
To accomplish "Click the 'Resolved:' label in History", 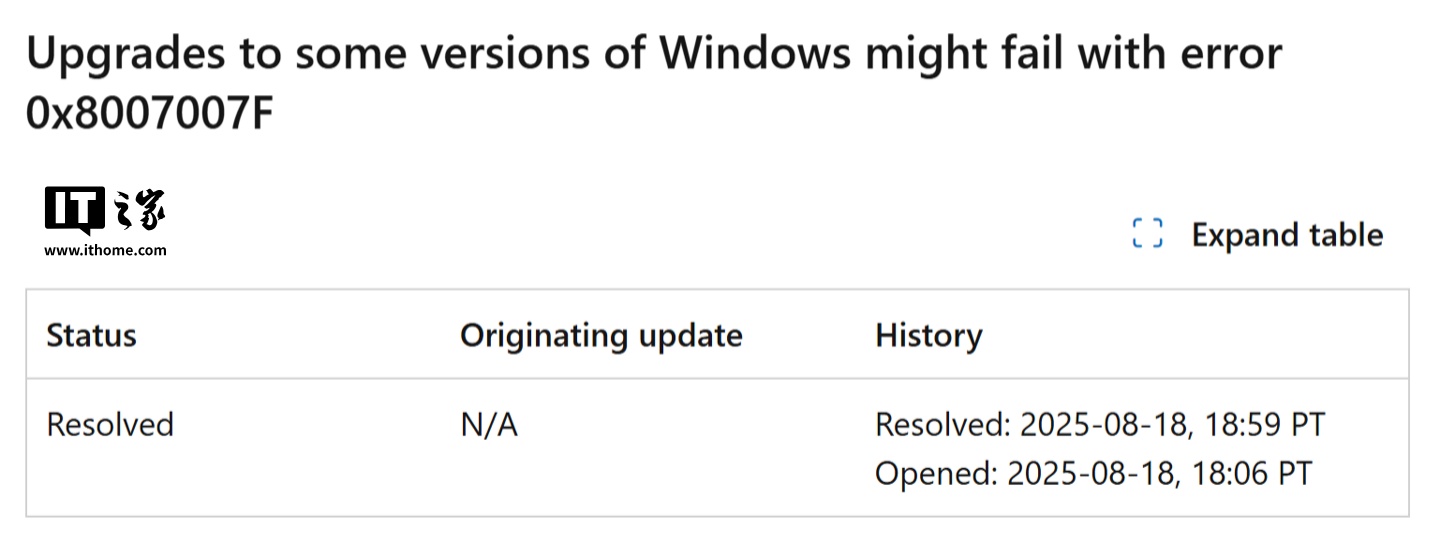I will tap(942, 424).
